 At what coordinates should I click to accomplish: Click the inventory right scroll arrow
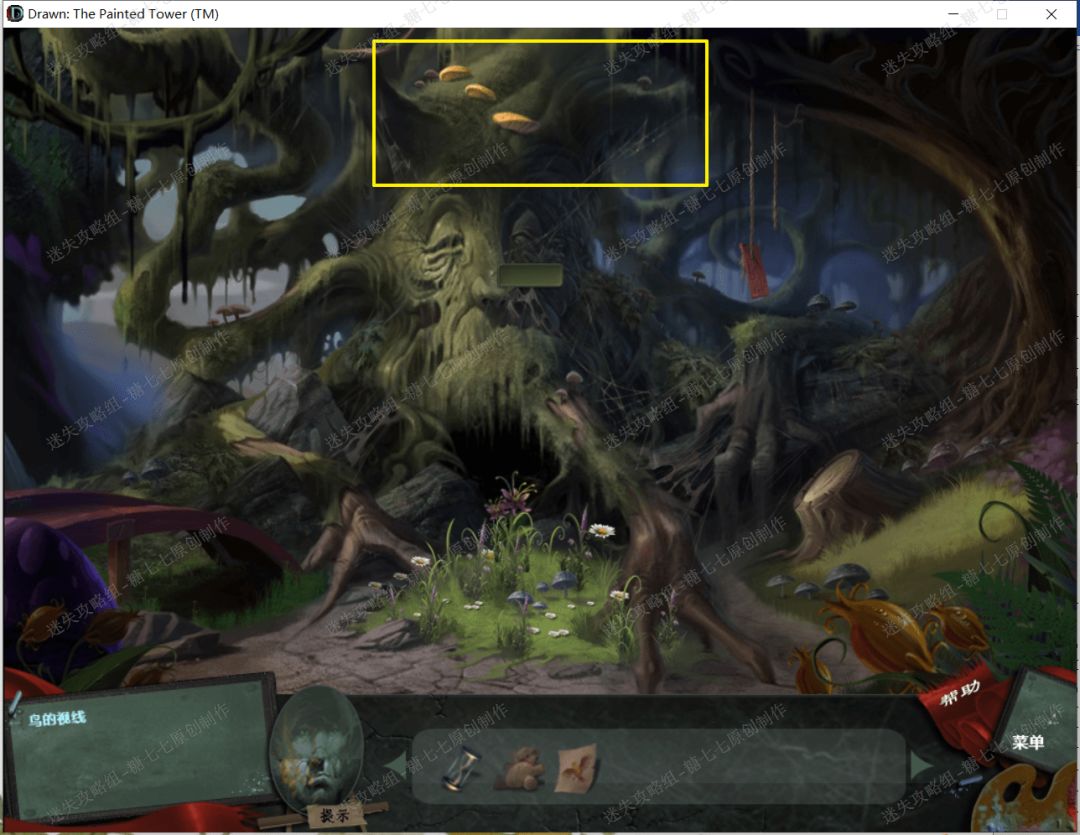click(922, 765)
